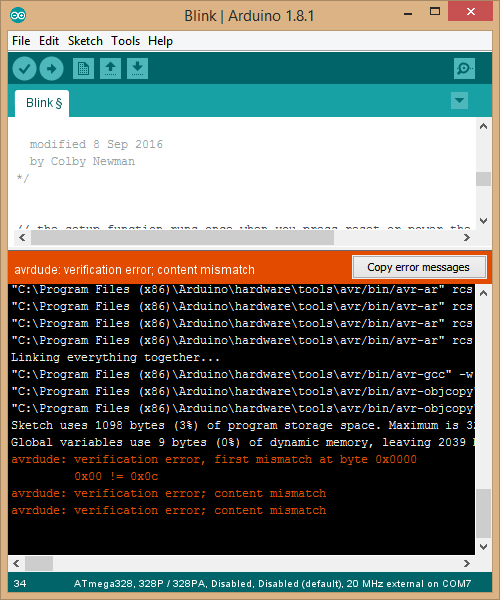Open the Tools menu
The width and height of the screenshot is (500, 600).
click(x=125, y=41)
